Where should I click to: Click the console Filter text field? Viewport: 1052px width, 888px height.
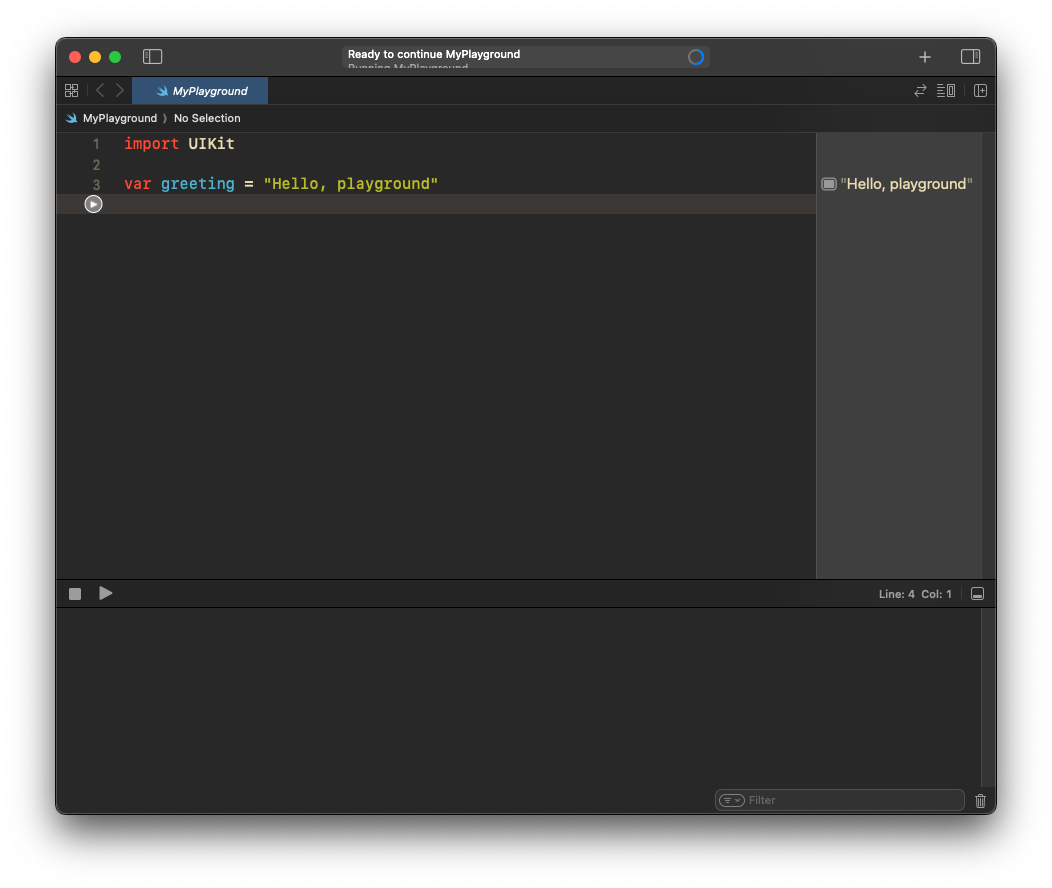point(850,800)
